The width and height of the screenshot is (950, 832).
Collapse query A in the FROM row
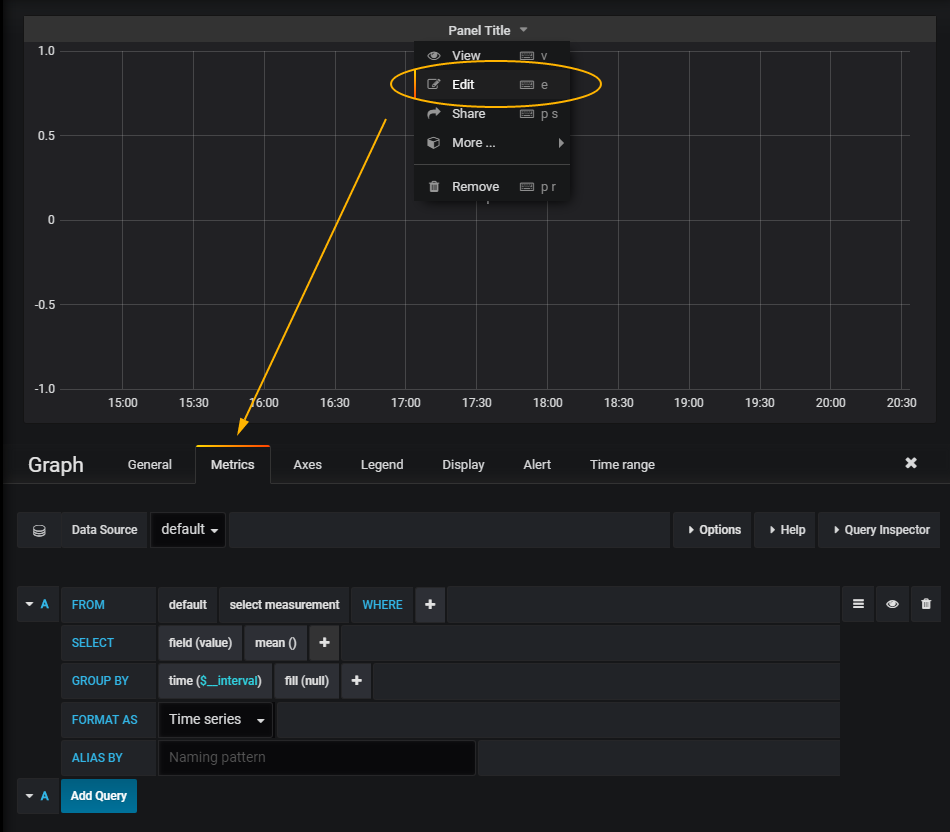point(38,605)
